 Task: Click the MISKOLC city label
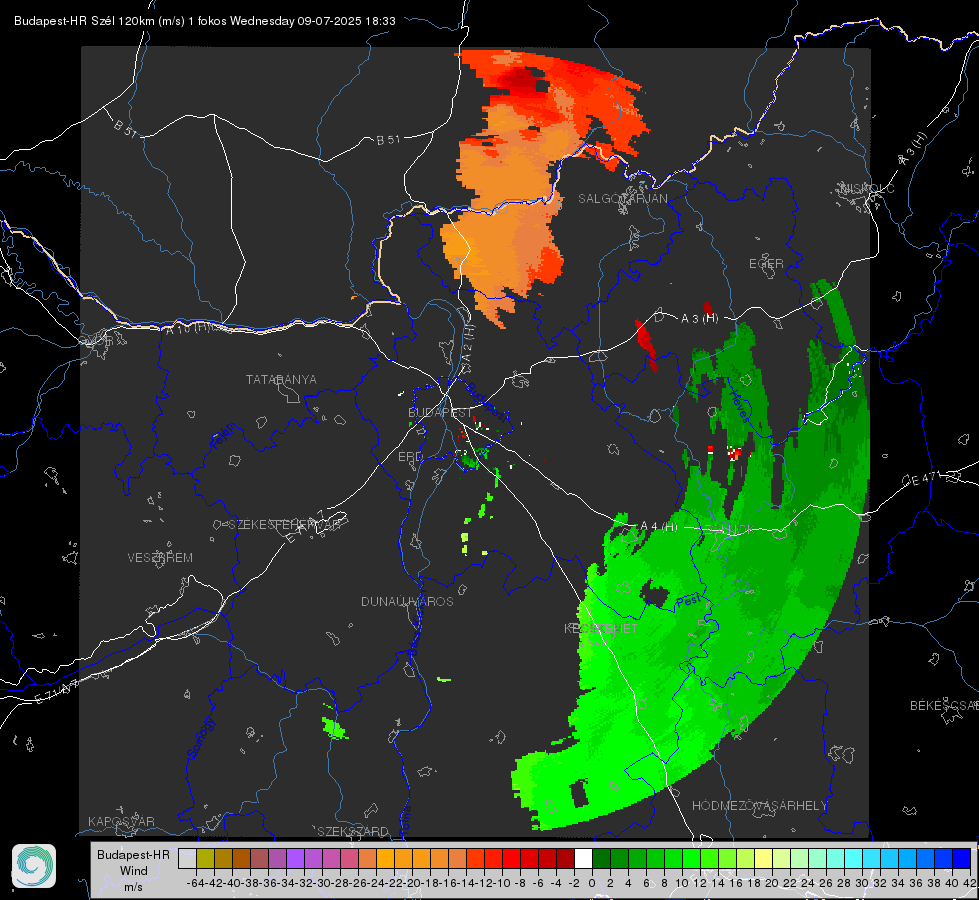click(867, 188)
